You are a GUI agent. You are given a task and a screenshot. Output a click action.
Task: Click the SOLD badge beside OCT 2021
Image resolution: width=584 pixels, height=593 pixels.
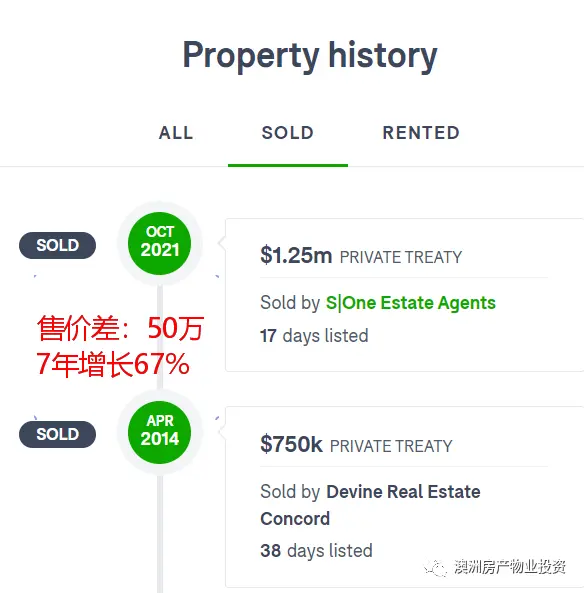[57, 245]
